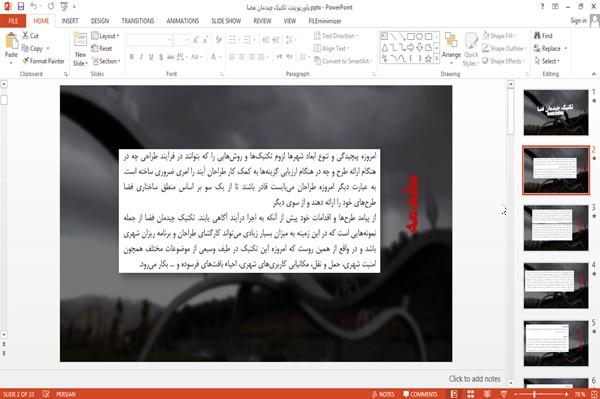Open the Section dropdown
The width and height of the screenshot is (600, 399).
click(106, 61)
